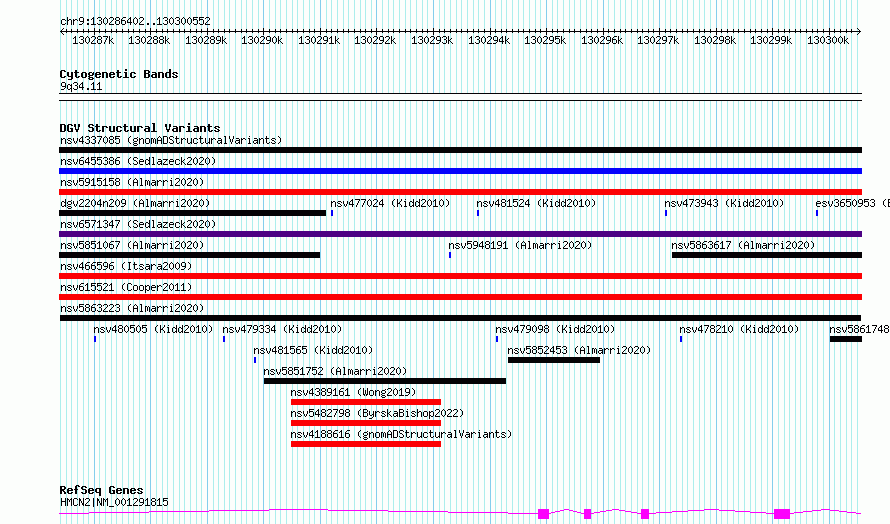Click the nsv466596 Itsara2009 label
This screenshot has width=890, height=524.
125,266
